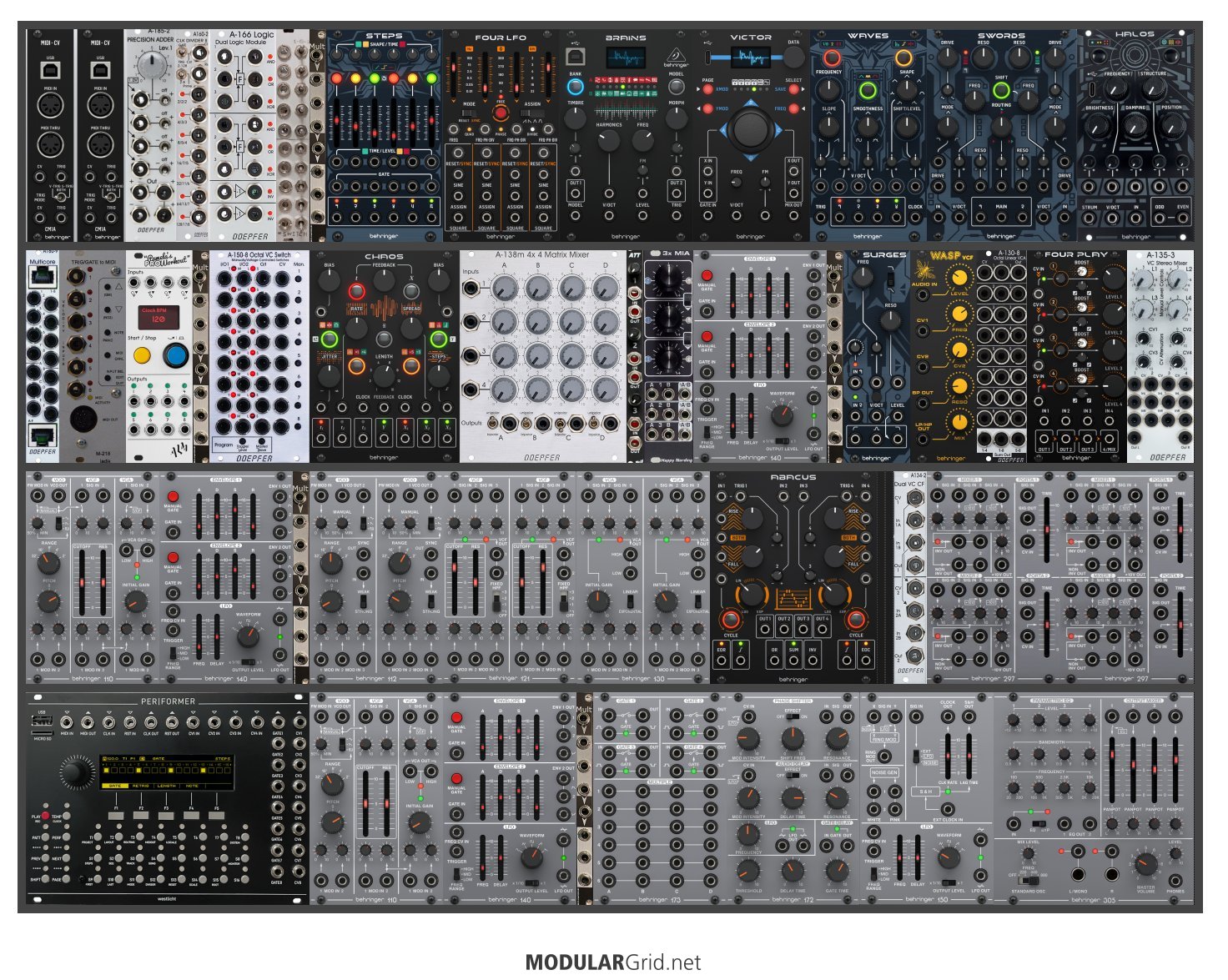The height and width of the screenshot is (980, 1228).
Task: Click the USB-C port on the Victor module
Action: 708,57
